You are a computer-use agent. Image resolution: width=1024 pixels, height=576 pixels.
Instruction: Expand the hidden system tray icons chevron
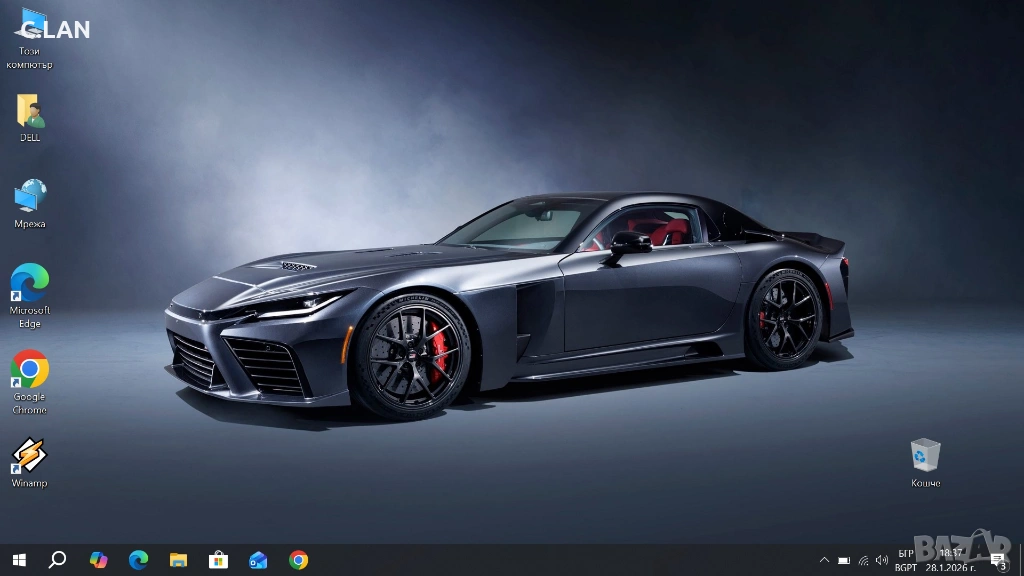coord(824,560)
